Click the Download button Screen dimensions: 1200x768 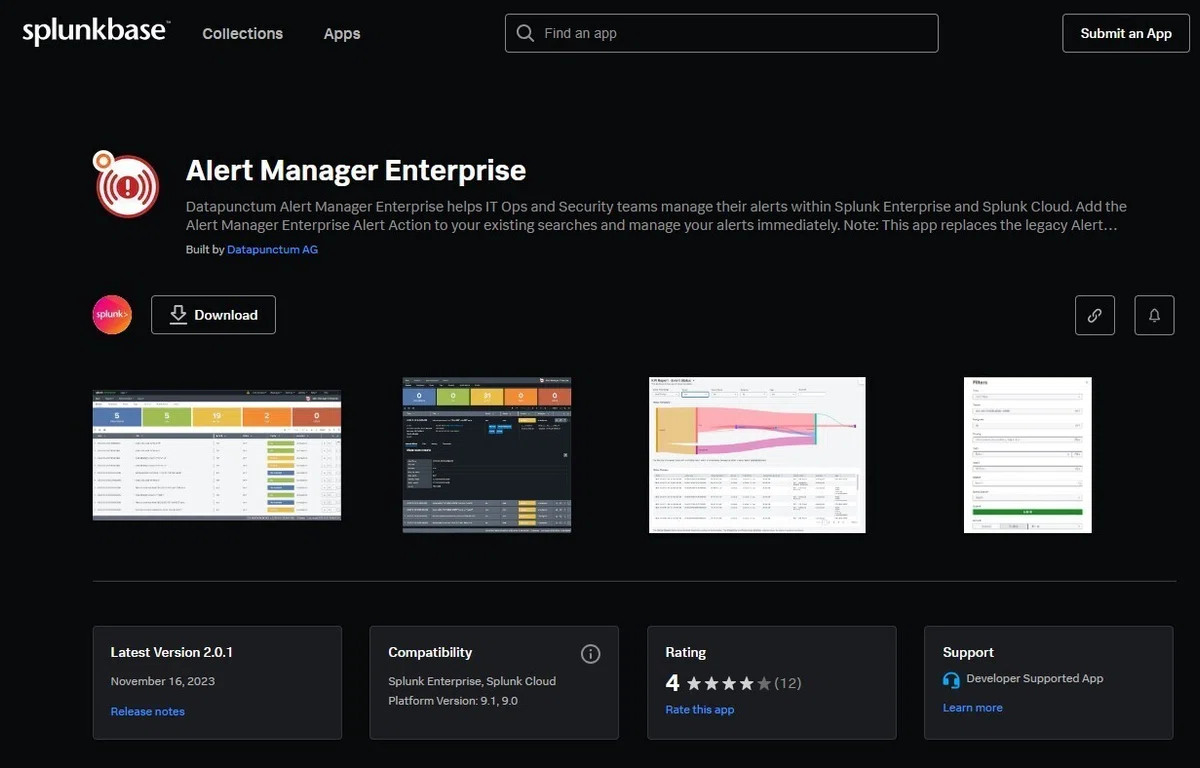(x=213, y=315)
